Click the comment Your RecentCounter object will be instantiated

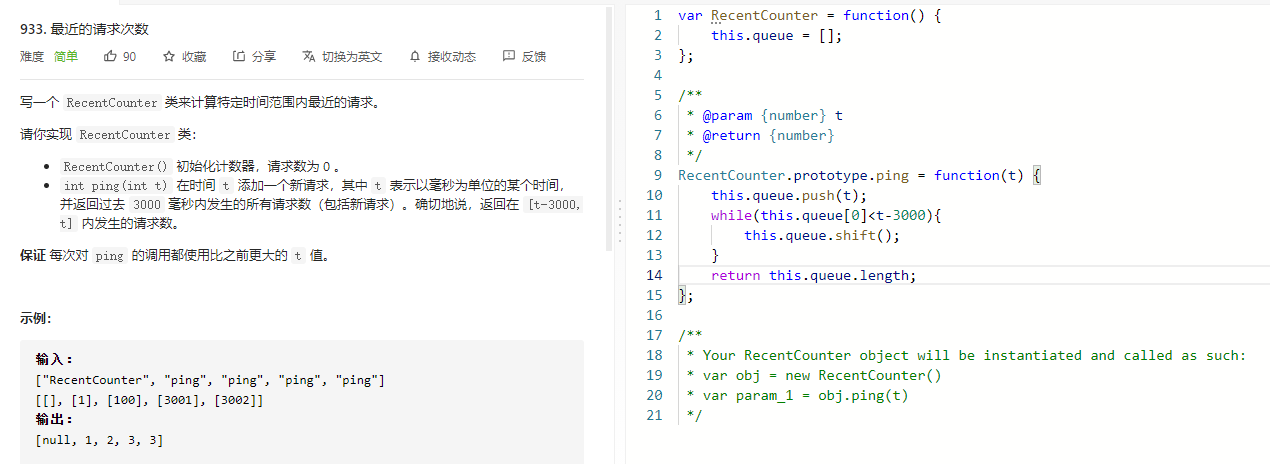click(967, 355)
